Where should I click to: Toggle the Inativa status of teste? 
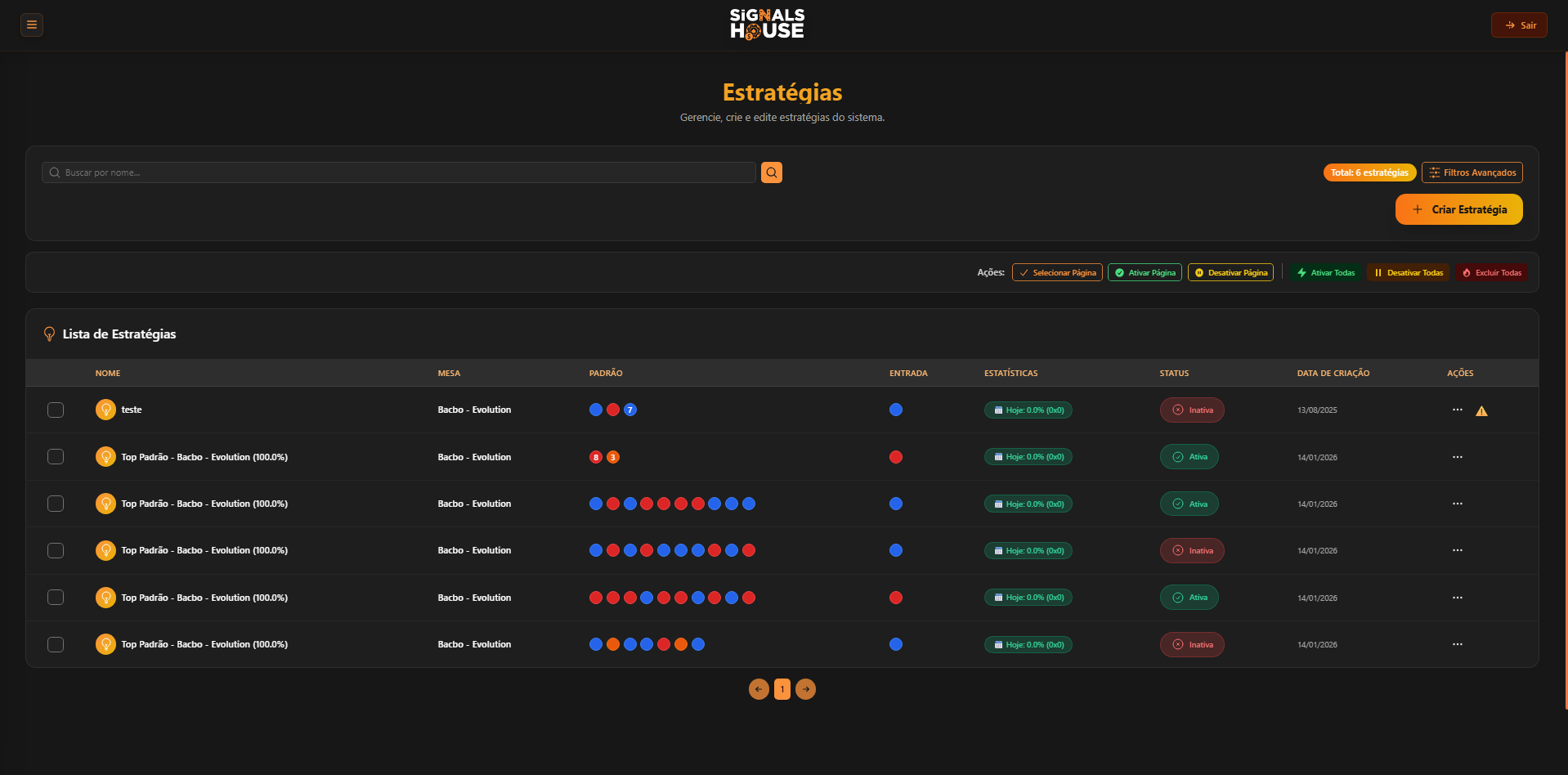pyautogui.click(x=1191, y=410)
